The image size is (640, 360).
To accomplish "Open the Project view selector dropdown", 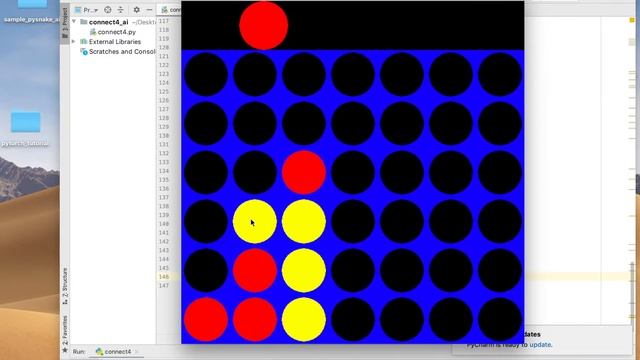I will pos(87,9).
